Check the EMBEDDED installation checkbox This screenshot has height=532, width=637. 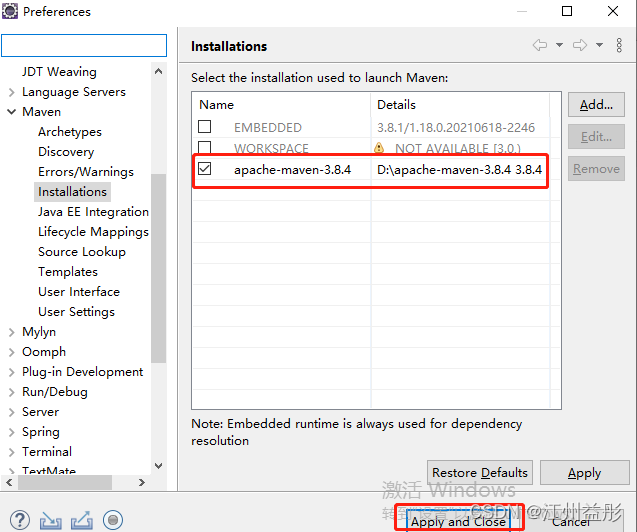pyautogui.click(x=204, y=127)
